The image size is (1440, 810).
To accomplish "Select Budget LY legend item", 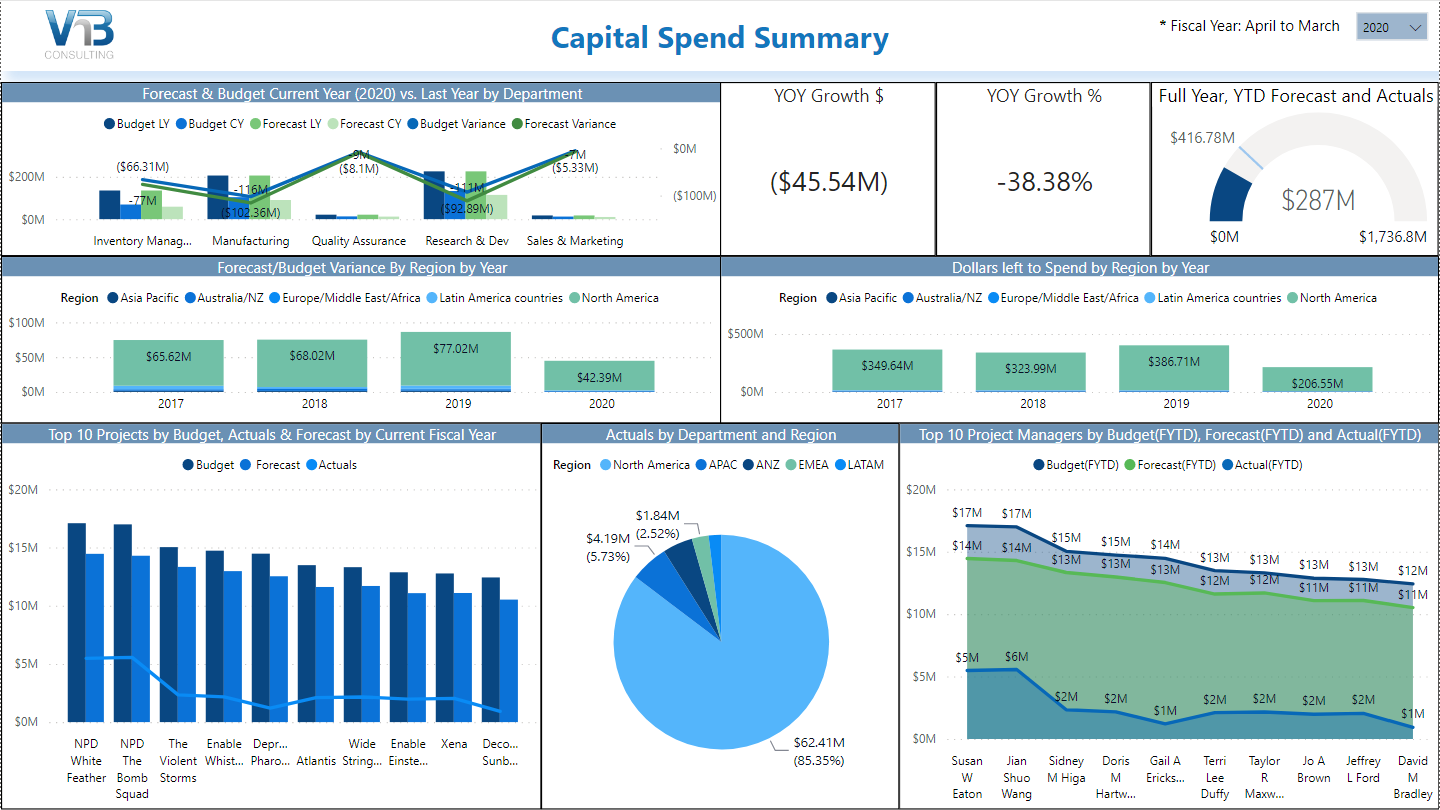I will point(136,124).
